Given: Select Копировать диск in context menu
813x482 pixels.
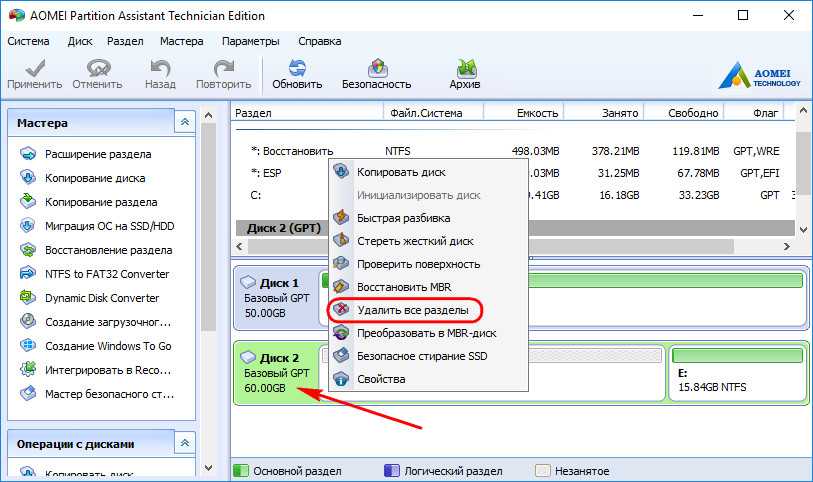Looking at the screenshot, I should (402, 172).
